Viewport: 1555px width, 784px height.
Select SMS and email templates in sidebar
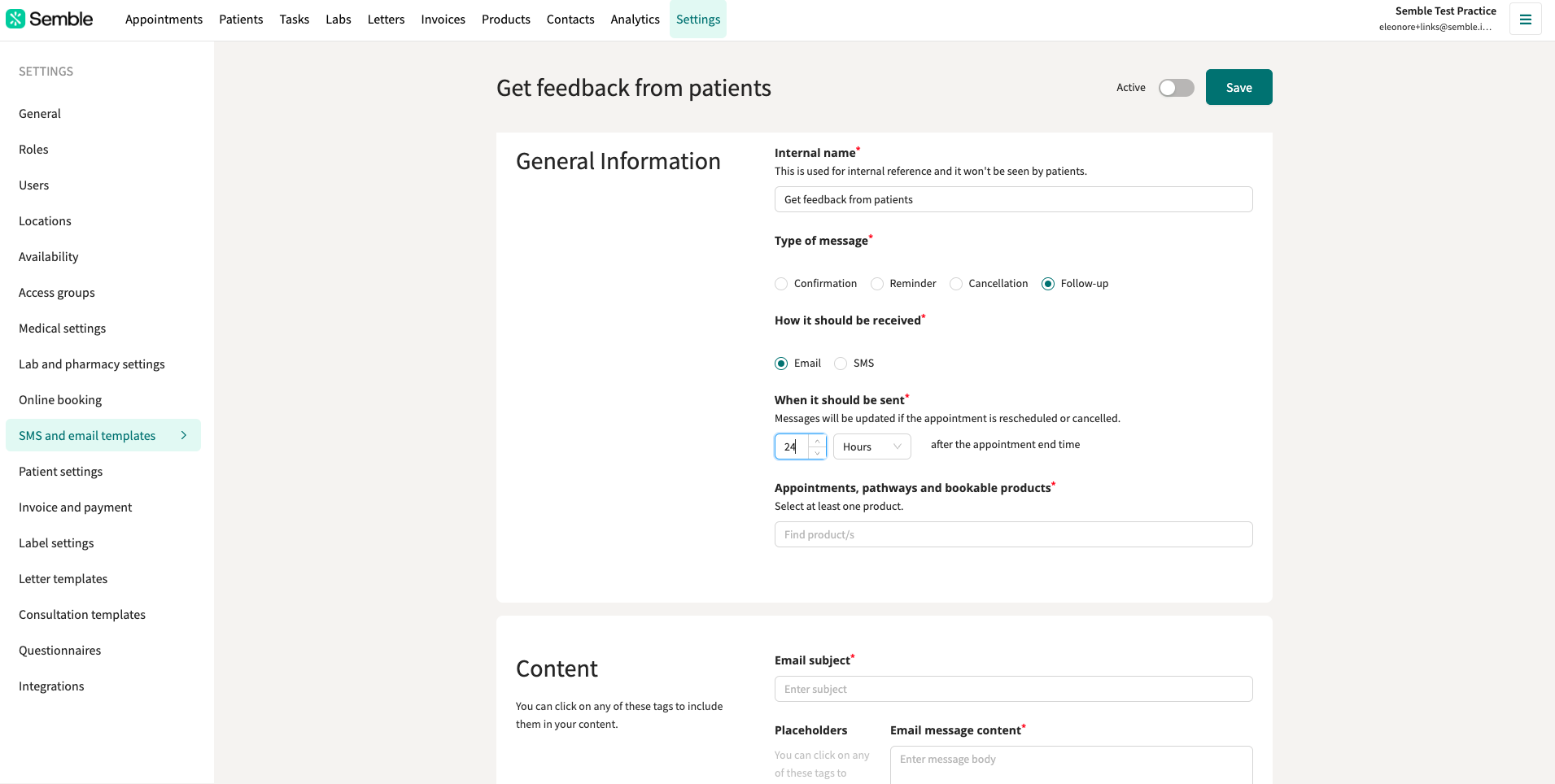[x=103, y=436]
